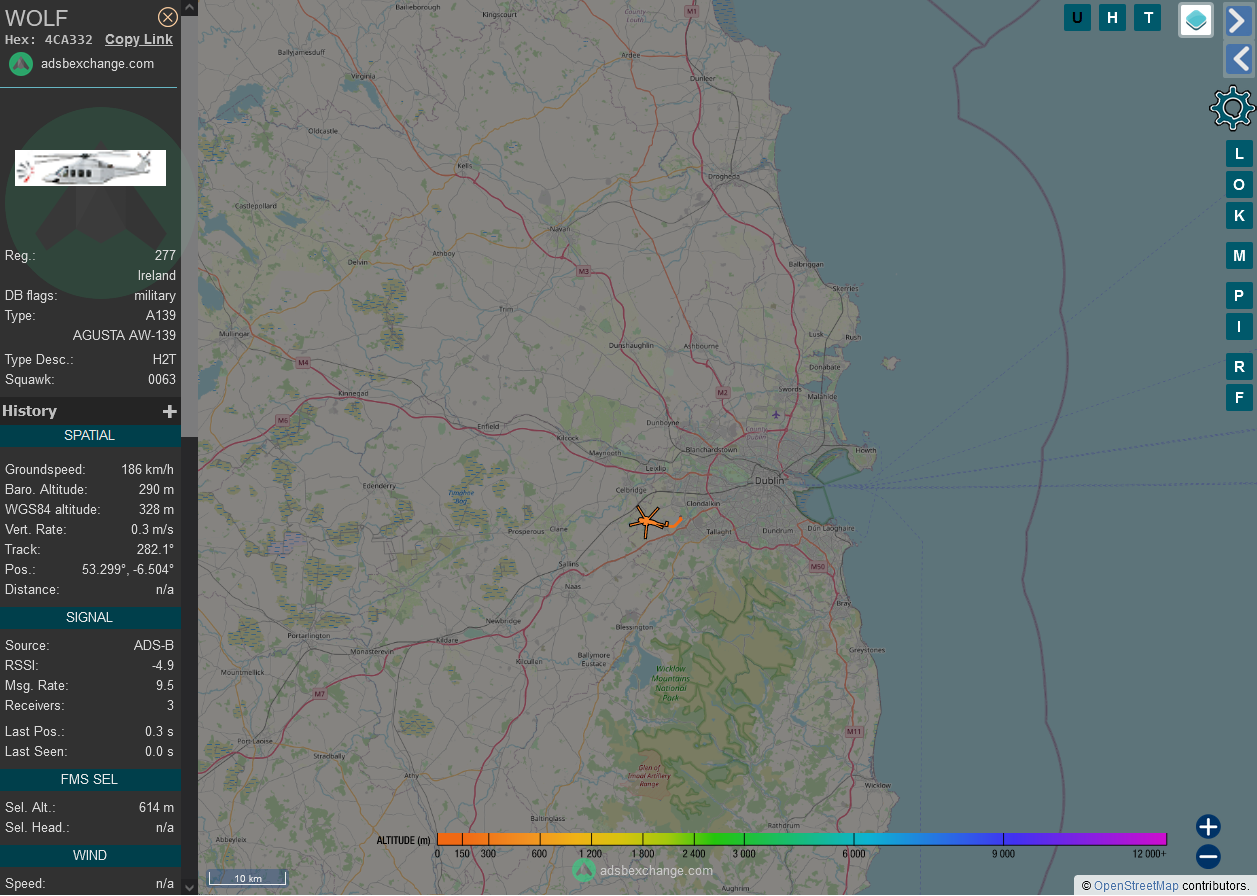
Task: Click the Sel. Alt. value 614 m
Action: pos(156,808)
